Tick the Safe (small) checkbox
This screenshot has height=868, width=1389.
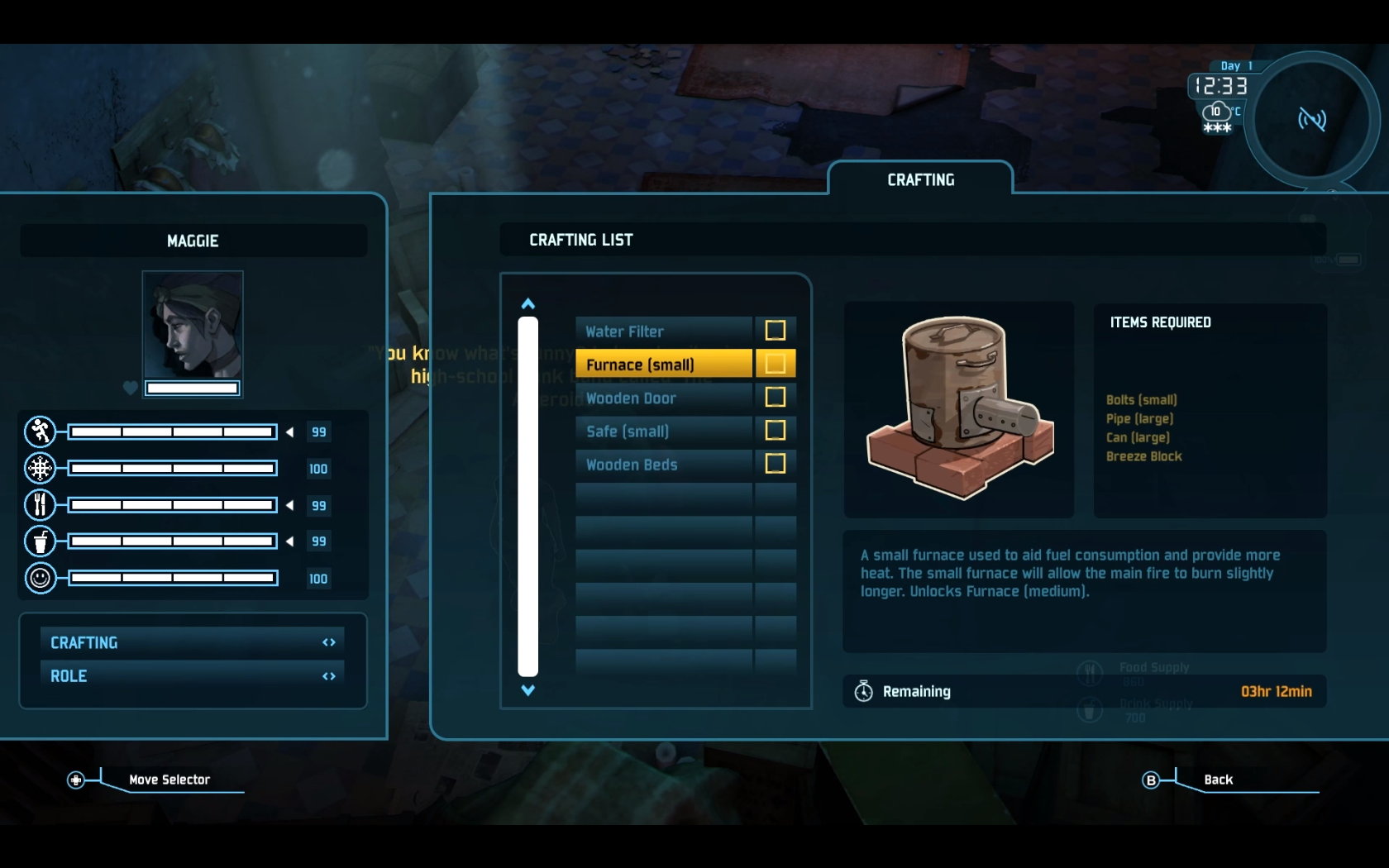pyautogui.click(x=775, y=431)
